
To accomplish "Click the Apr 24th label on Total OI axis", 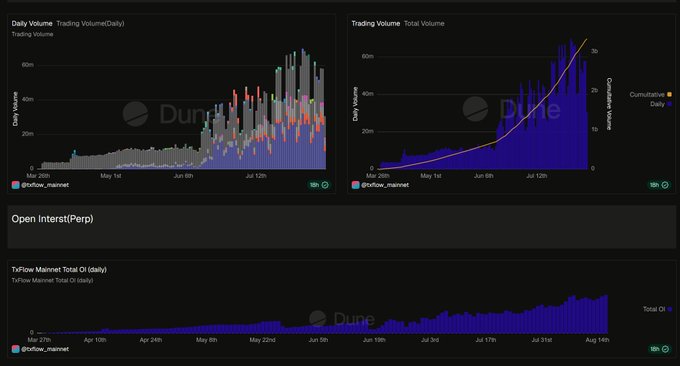I will coord(150,340).
